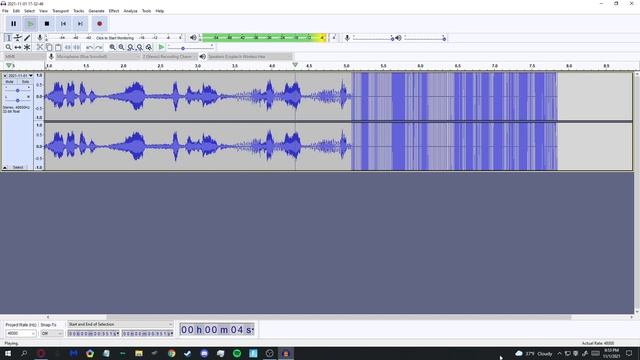Open Chrome from the taskbar
This screenshot has height=360, width=640.
(171, 353)
